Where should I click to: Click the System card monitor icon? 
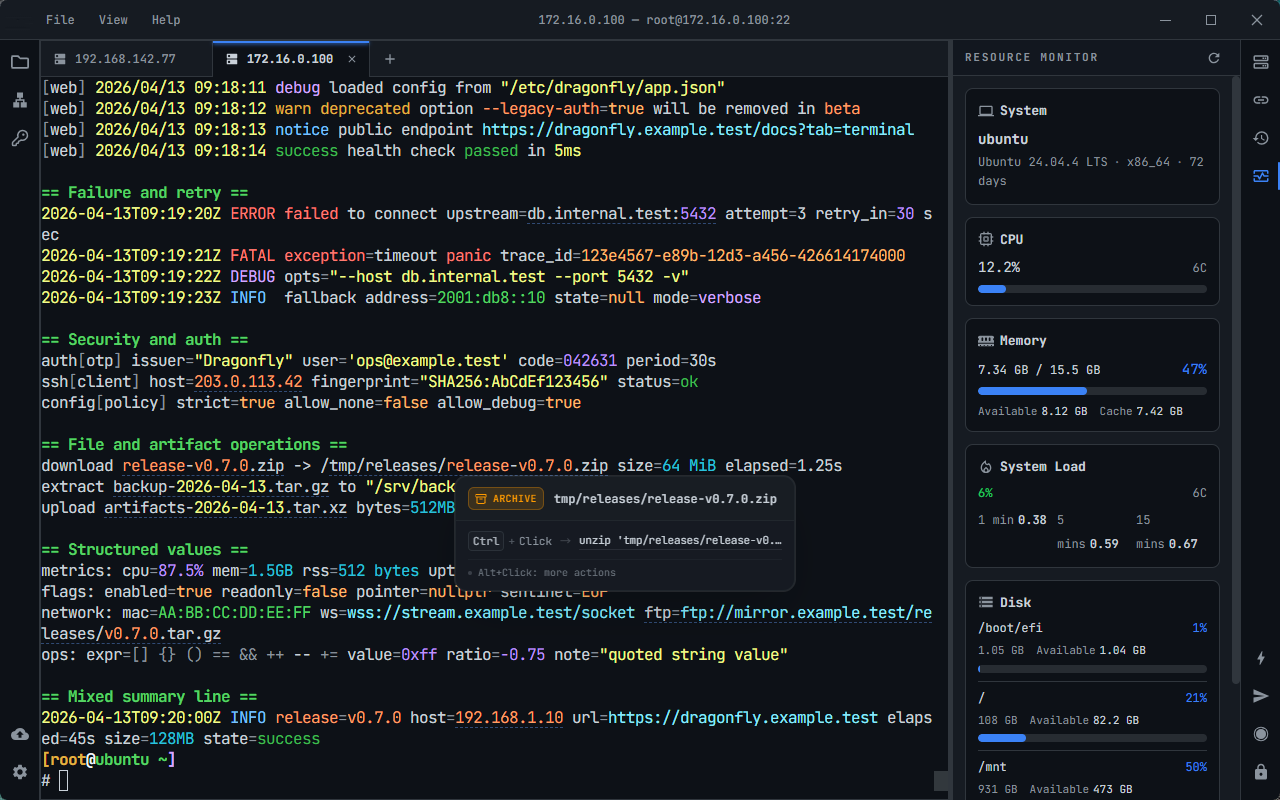pos(985,111)
